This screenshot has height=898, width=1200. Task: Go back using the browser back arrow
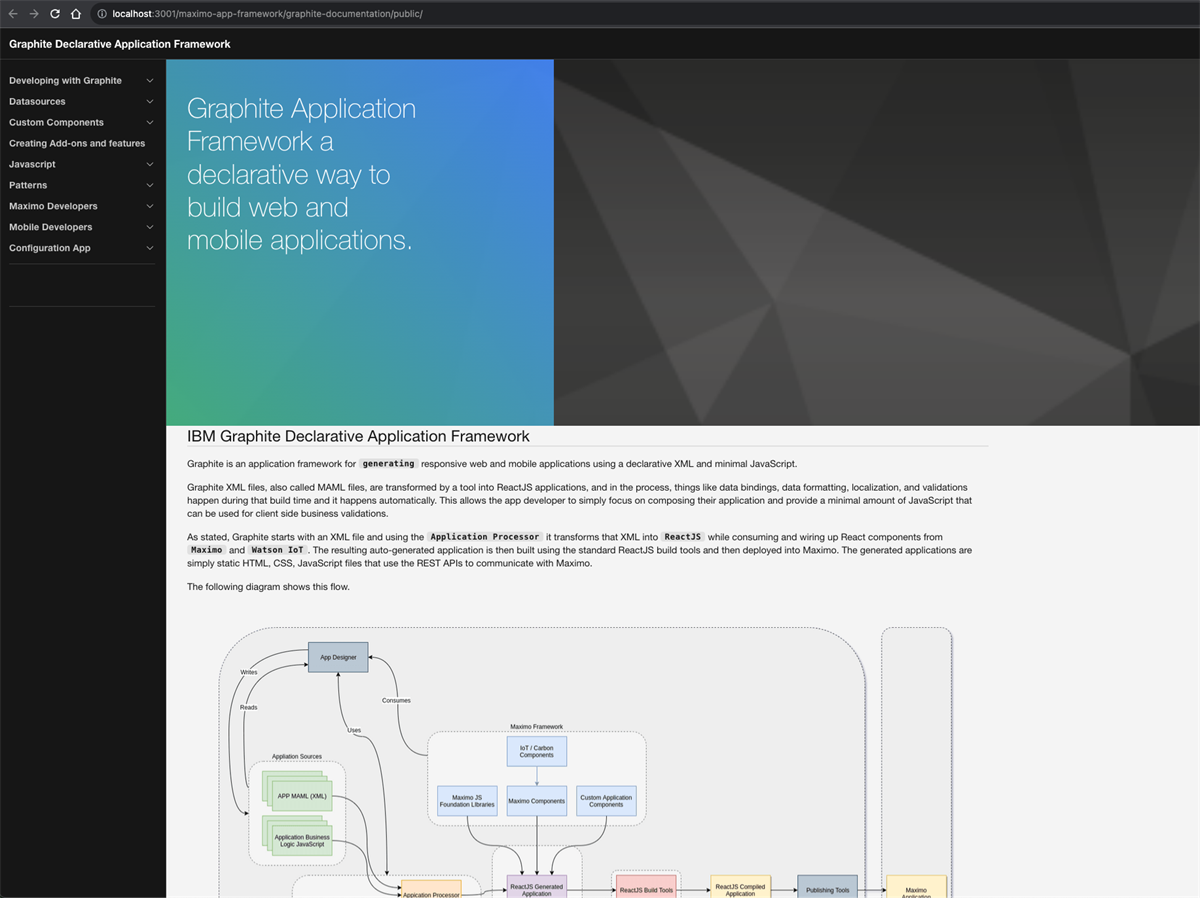[13, 14]
